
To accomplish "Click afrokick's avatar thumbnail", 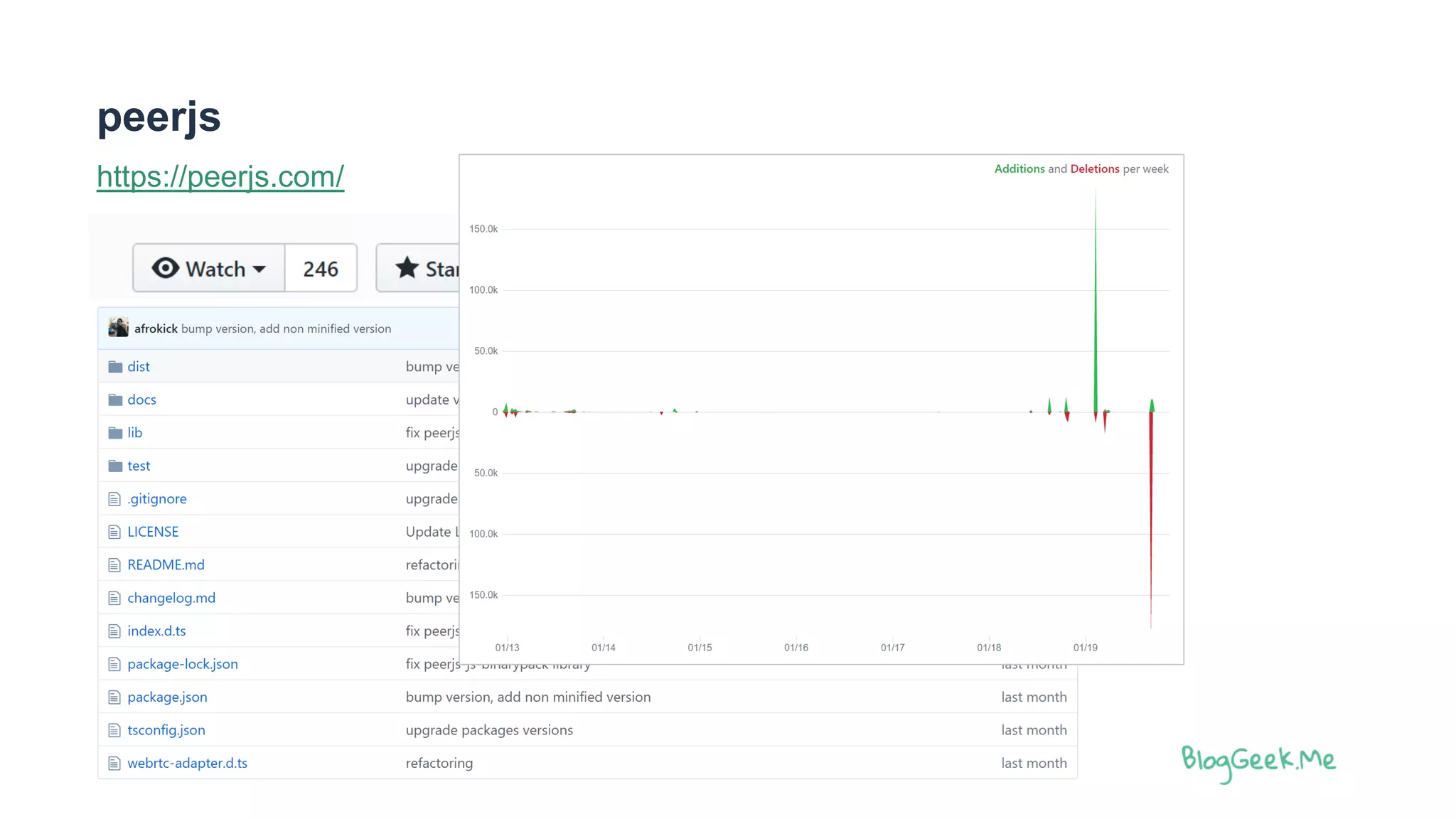I will tap(118, 327).
